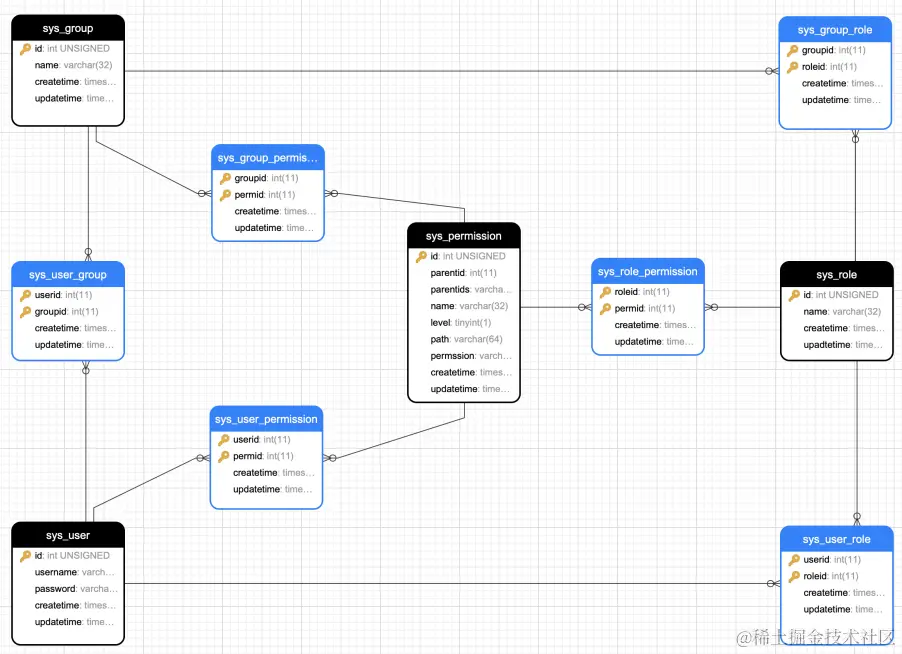Click key icon beside roleid in sys_user_role
Screen dimensions: 902x654
coord(794,576)
